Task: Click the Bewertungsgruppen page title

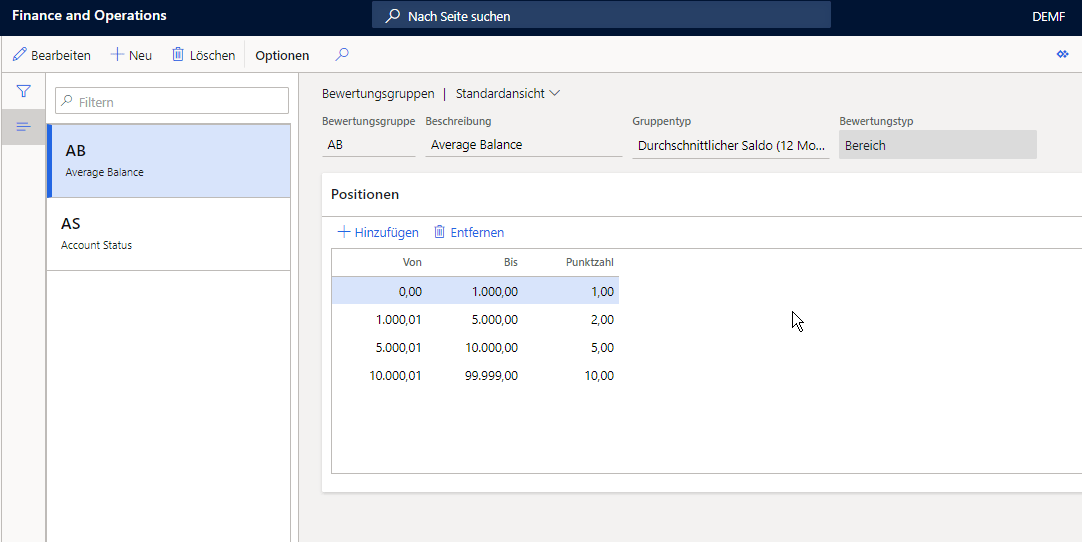Action: (x=378, y=93)
